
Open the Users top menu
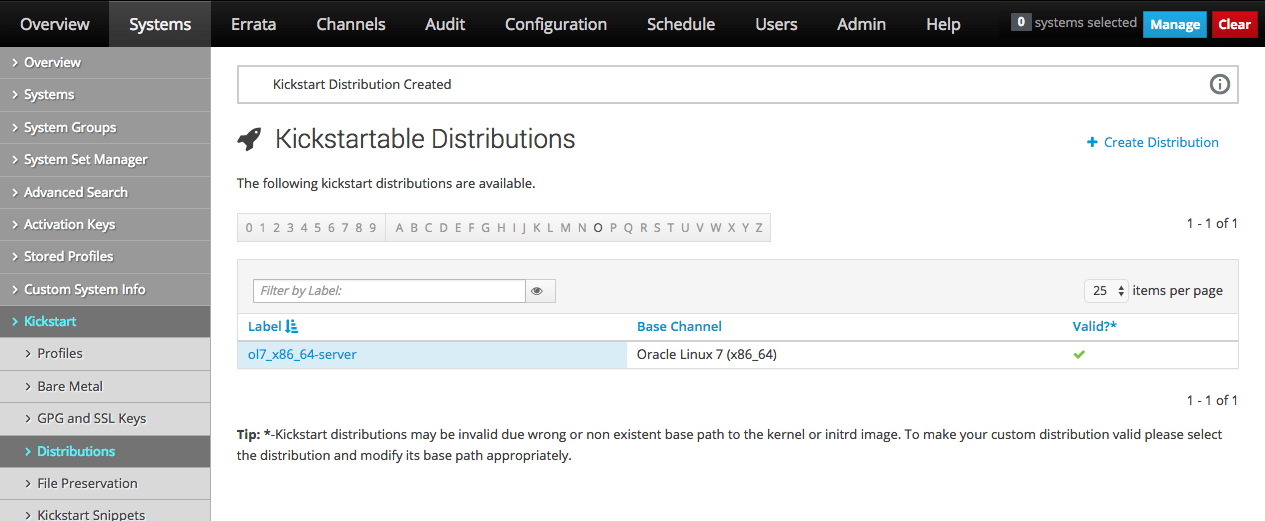pyautogui.click(x=776, y=24)
